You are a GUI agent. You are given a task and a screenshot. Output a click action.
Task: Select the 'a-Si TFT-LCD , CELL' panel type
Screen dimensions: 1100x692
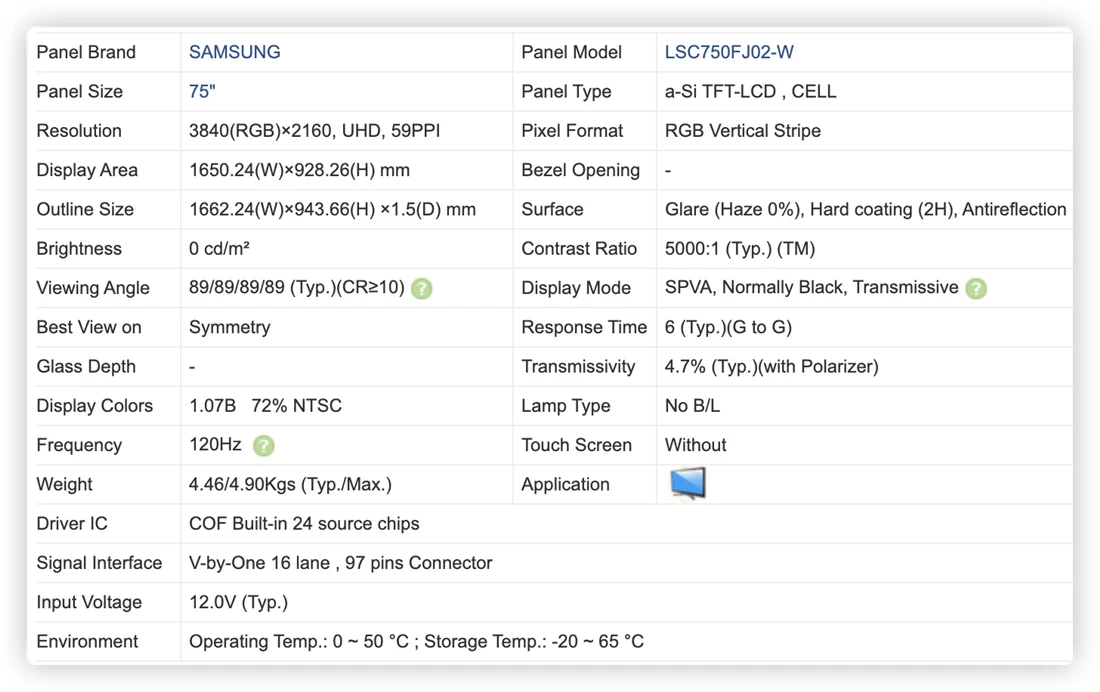pyautogui.click(x=750, y=91)
